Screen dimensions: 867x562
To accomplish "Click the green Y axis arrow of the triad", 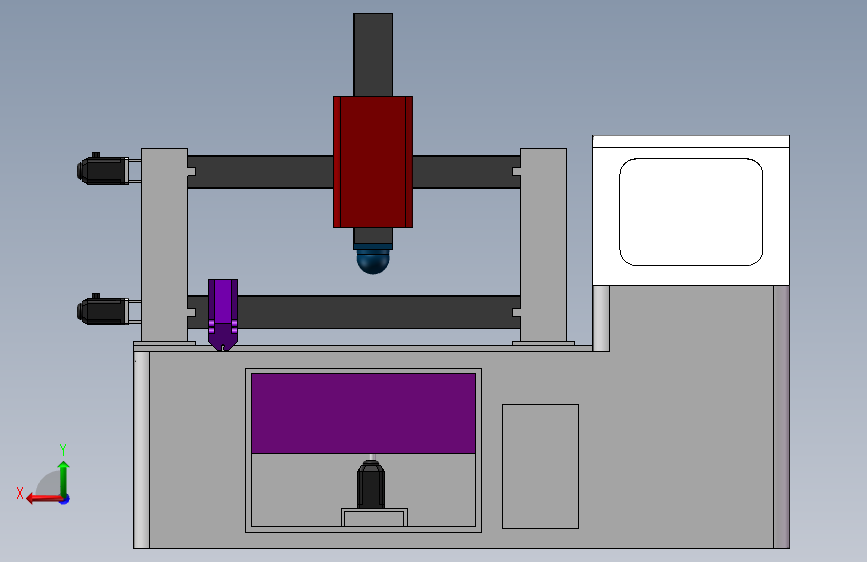I will click(64, 477).
